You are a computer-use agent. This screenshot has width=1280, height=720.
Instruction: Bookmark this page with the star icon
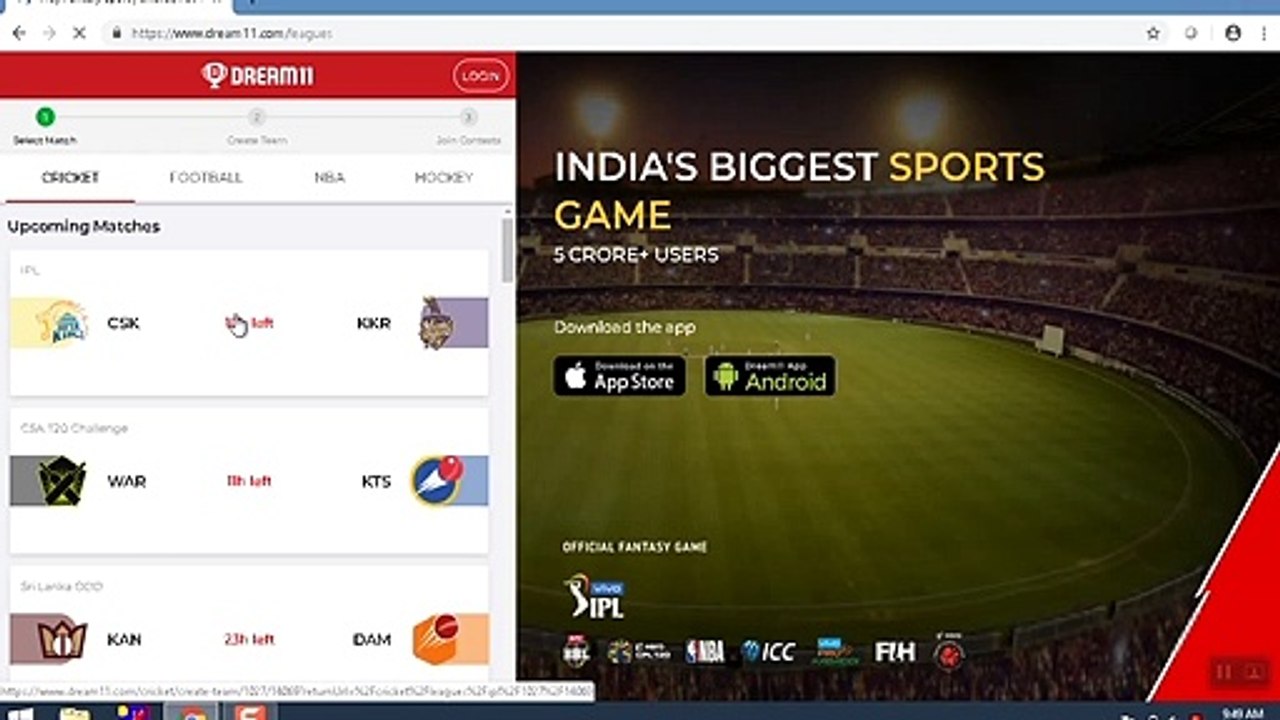(1153, 33)
